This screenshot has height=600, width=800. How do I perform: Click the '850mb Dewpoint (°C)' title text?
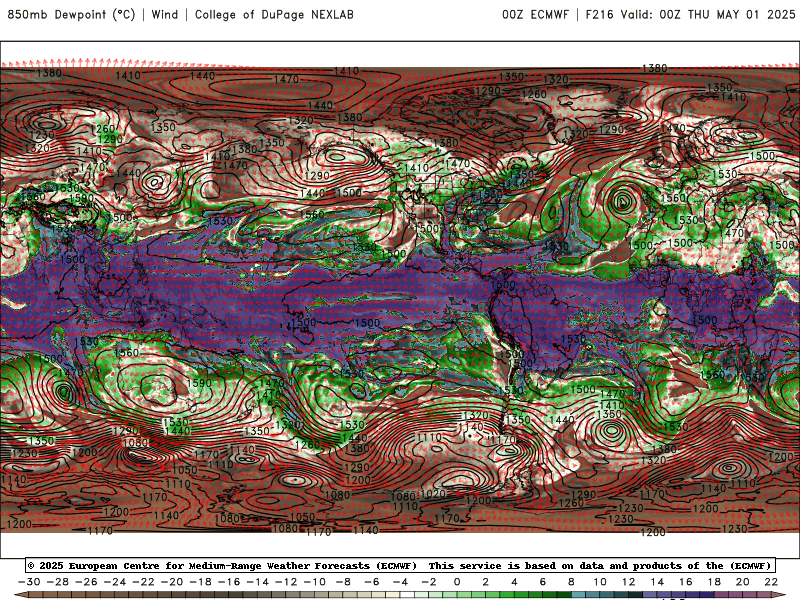[x=71, y=14]
